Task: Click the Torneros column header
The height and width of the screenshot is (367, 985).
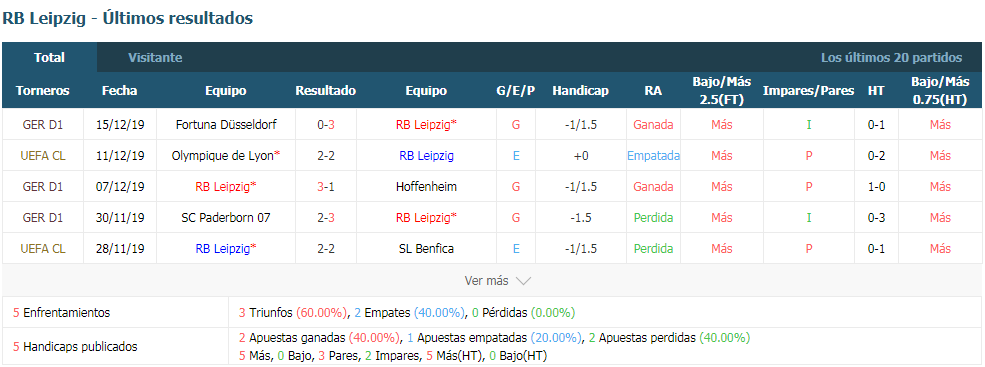Action: coord(43,91)
